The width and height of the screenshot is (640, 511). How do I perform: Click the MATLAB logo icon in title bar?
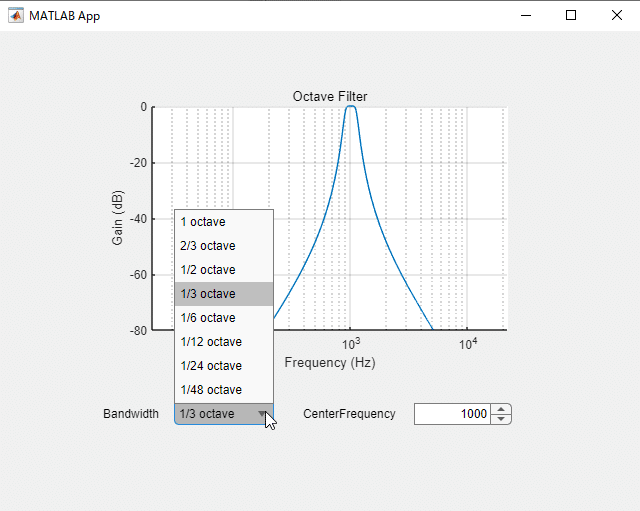tap(16, 16)
